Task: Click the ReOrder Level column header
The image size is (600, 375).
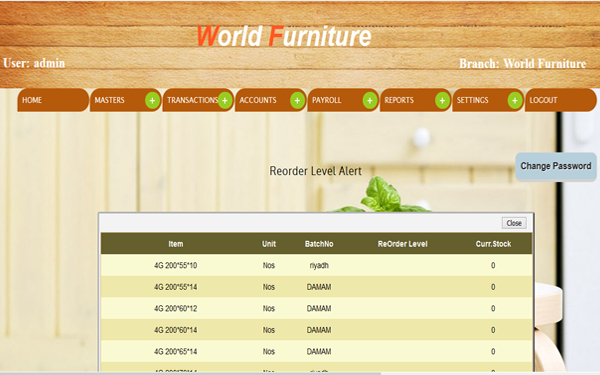Action: pyautogui.click(x=403, y=244)
